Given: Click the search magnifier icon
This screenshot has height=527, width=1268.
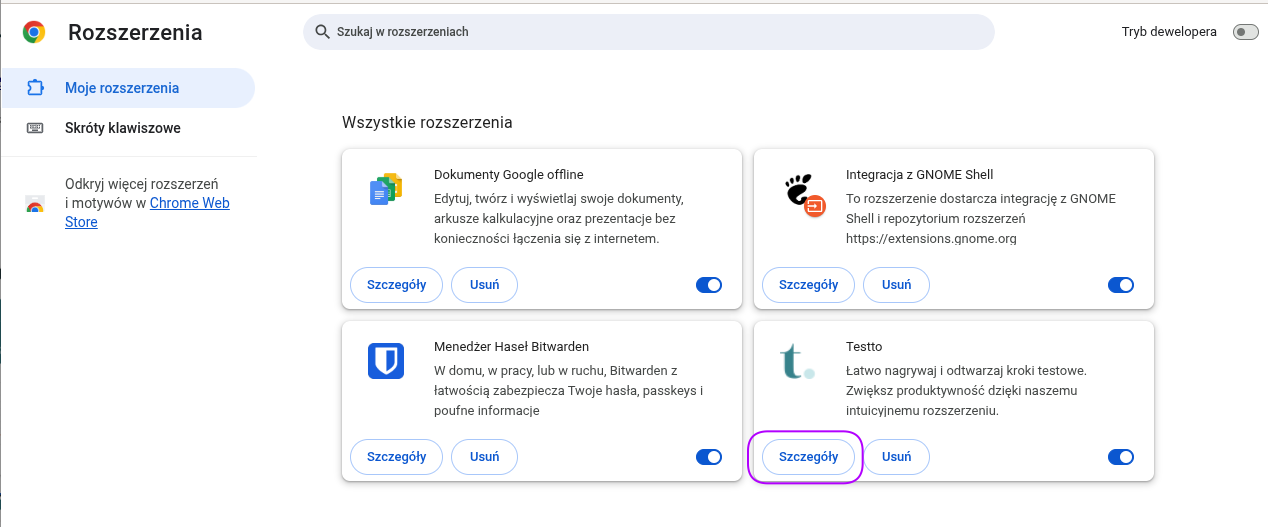Looking at the screenshot, I should click(322, 32).
